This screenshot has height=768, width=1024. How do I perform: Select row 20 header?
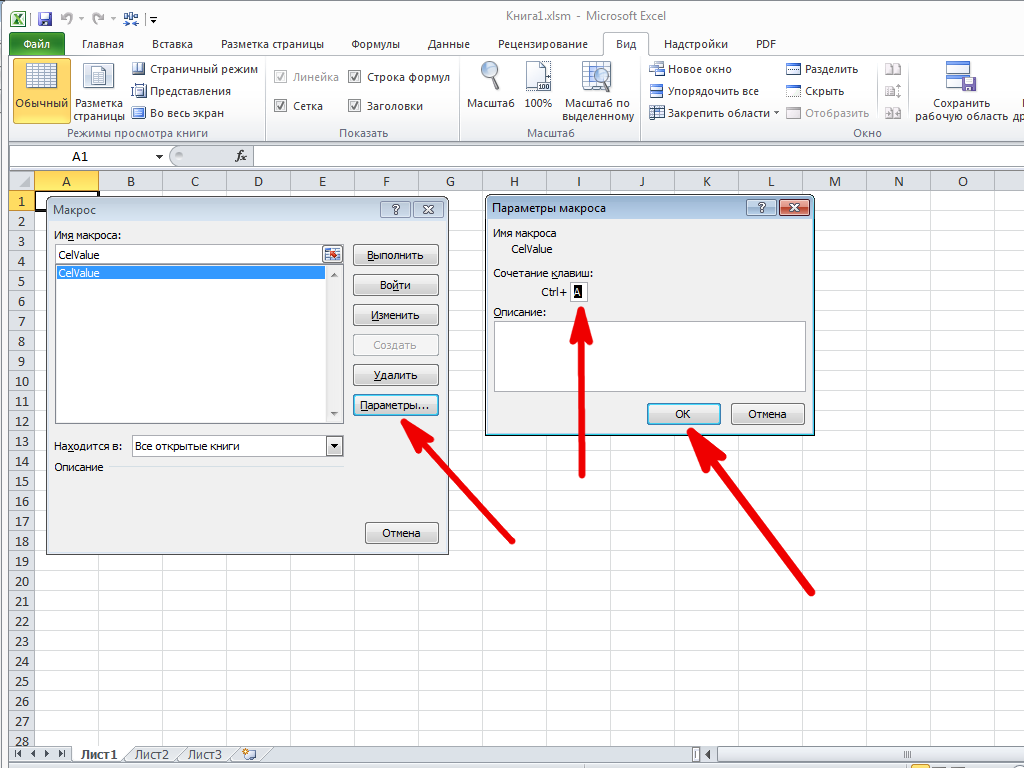coord(22,581)
